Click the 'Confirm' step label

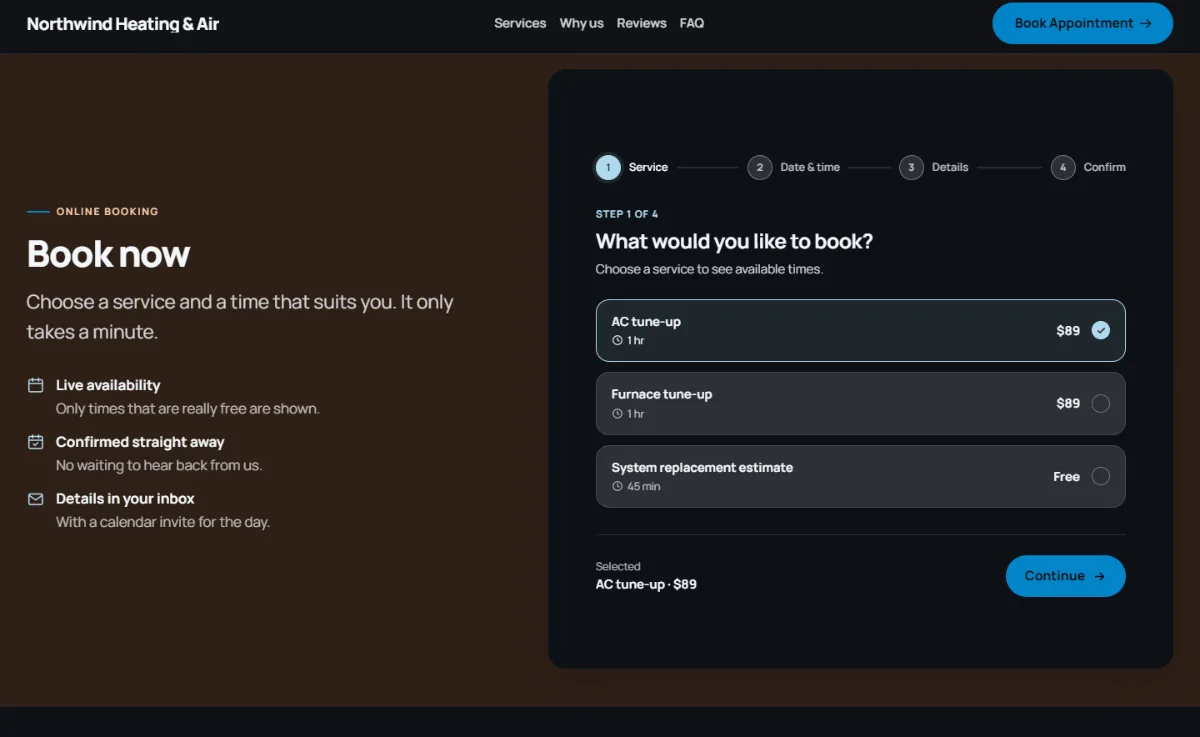pos(1105,167)
